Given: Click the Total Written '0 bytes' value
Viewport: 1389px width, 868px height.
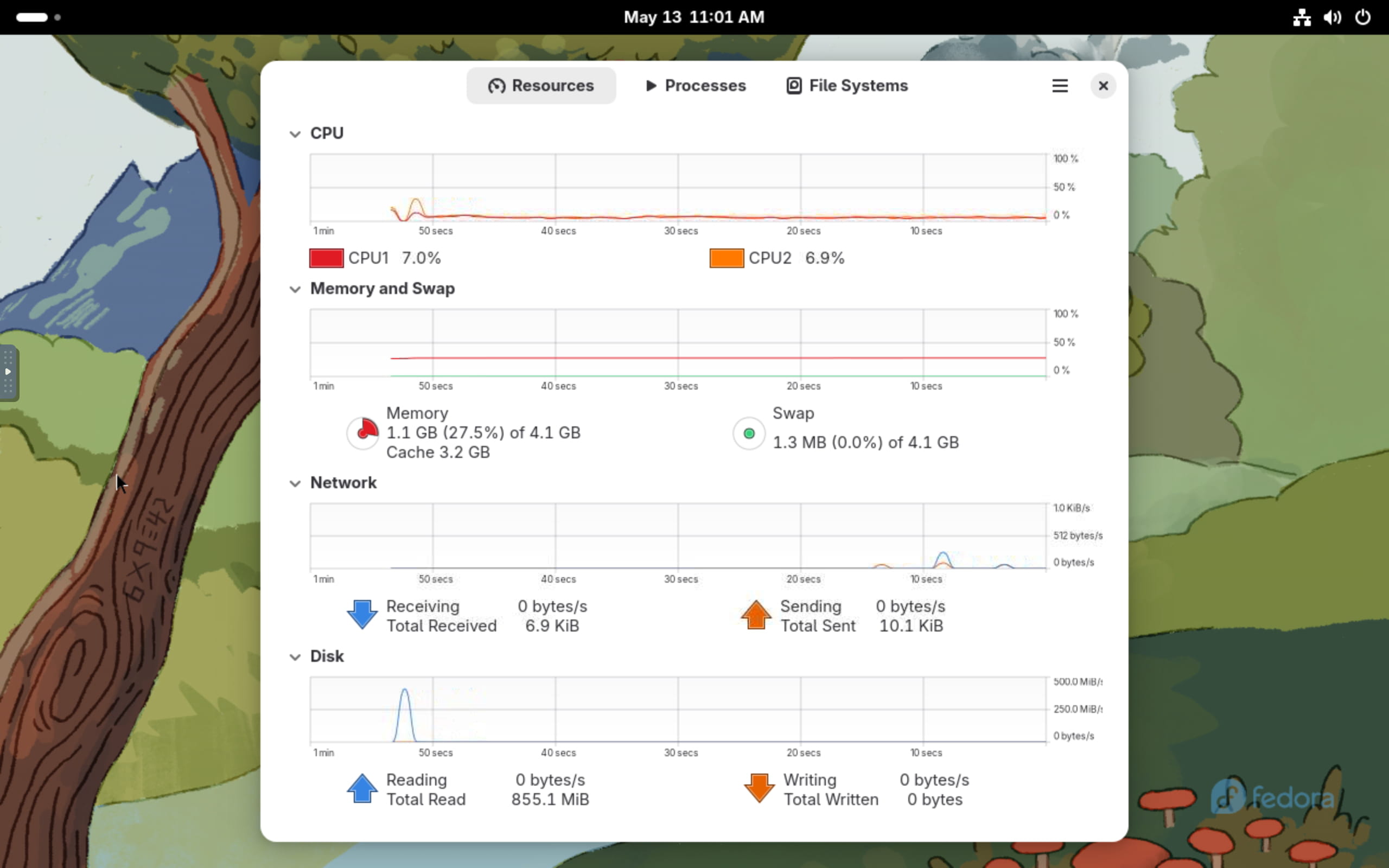Looking at the screenshot, I should [x=934, y=800].
